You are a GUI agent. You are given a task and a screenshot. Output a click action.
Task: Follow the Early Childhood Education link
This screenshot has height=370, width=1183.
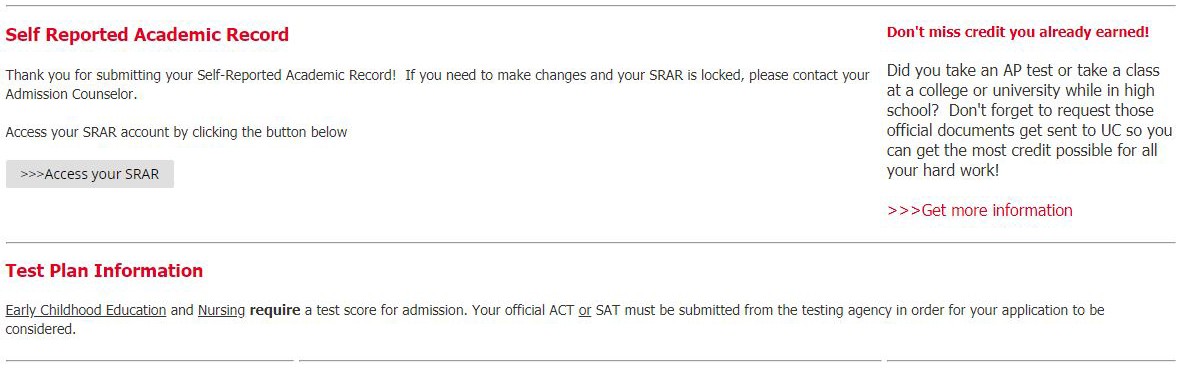[85, 310]
